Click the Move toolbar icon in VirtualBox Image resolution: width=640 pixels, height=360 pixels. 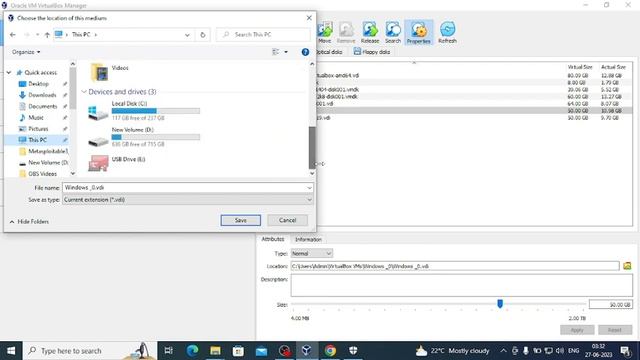tap(325, 32)
